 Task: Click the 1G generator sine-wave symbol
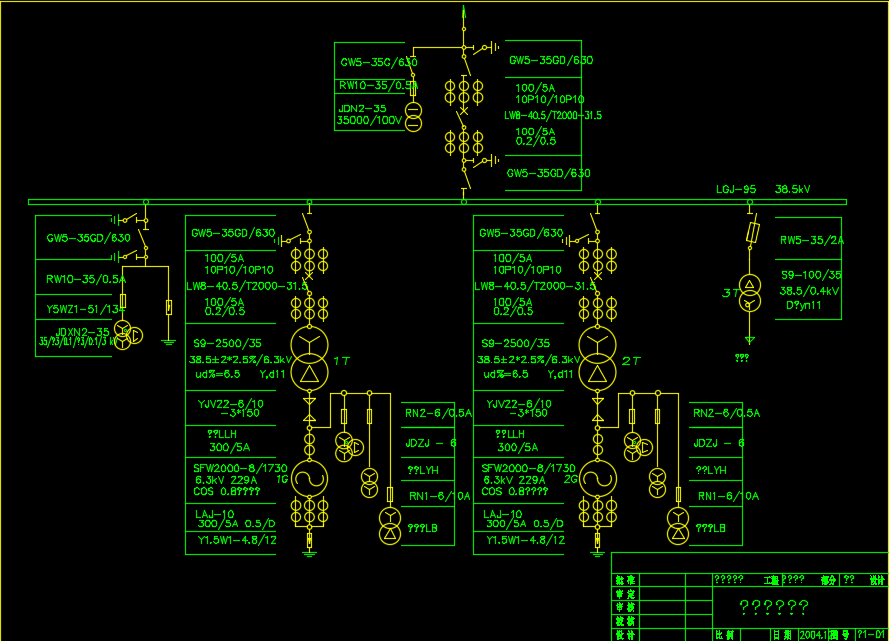coord(310,478)
